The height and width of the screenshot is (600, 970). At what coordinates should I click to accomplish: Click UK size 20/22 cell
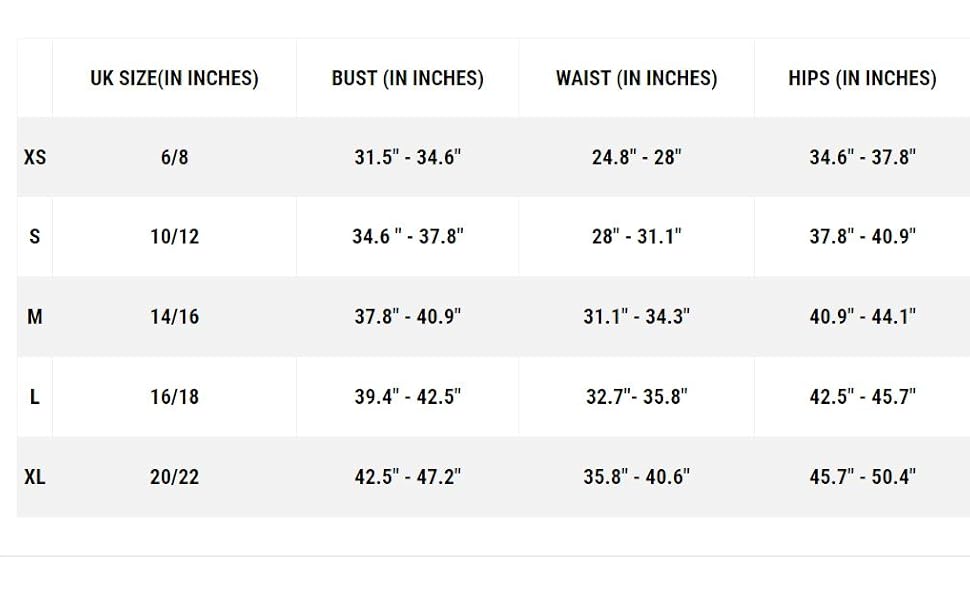point(174,477)
